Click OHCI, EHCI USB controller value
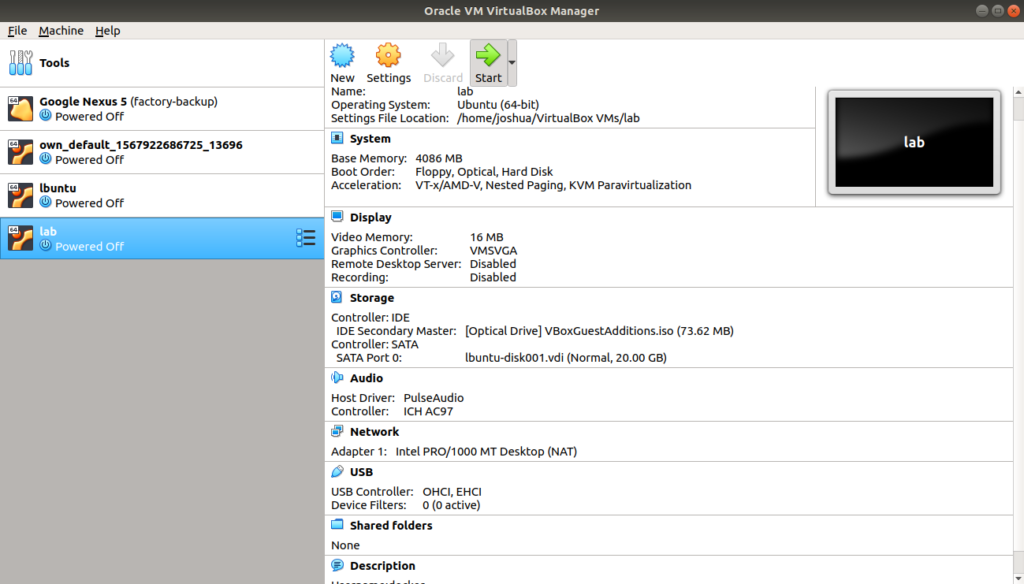The width and height of the screenshot is (1024, 584). (452, 492)
